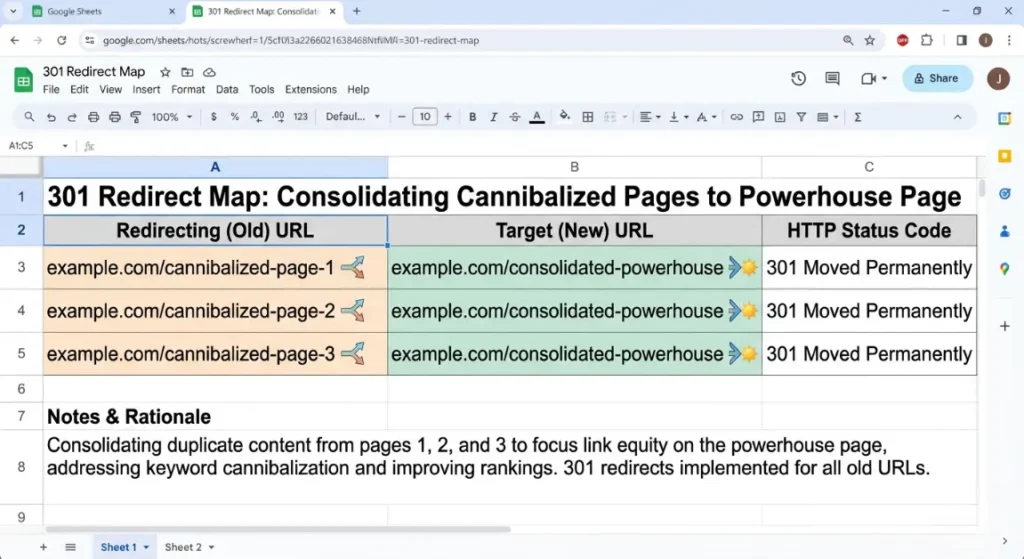Screen dimensions: 1024x559
Task: Open the zoom 100% dropdown
Action: (x=172, y=117)
